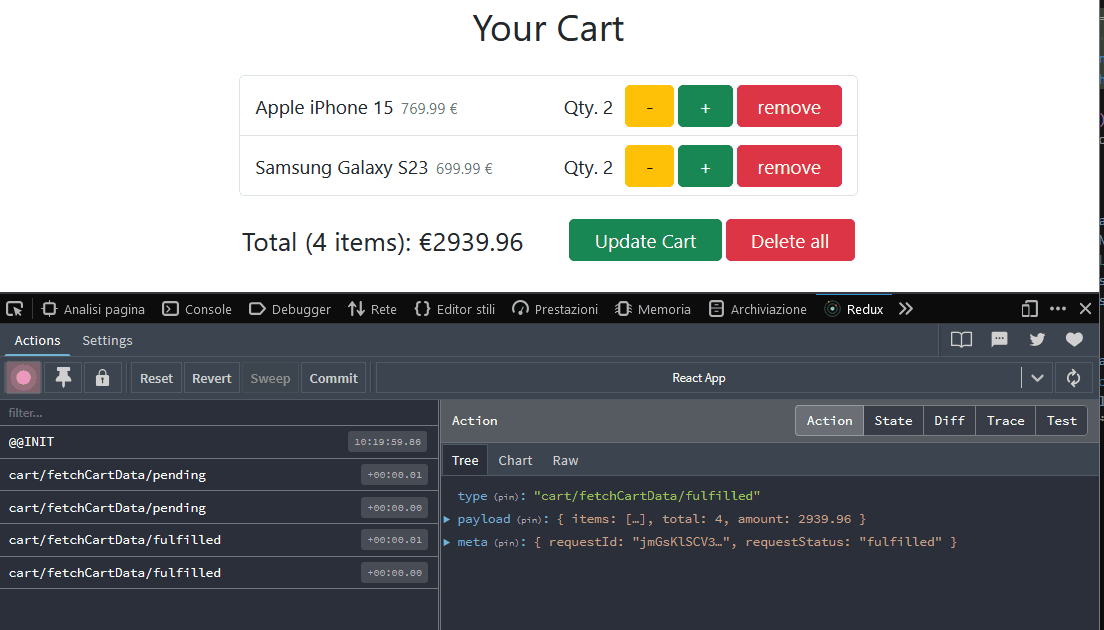Select the Raw sub-tab
This screenshot has height=630, width=1104.
[565, 460]
